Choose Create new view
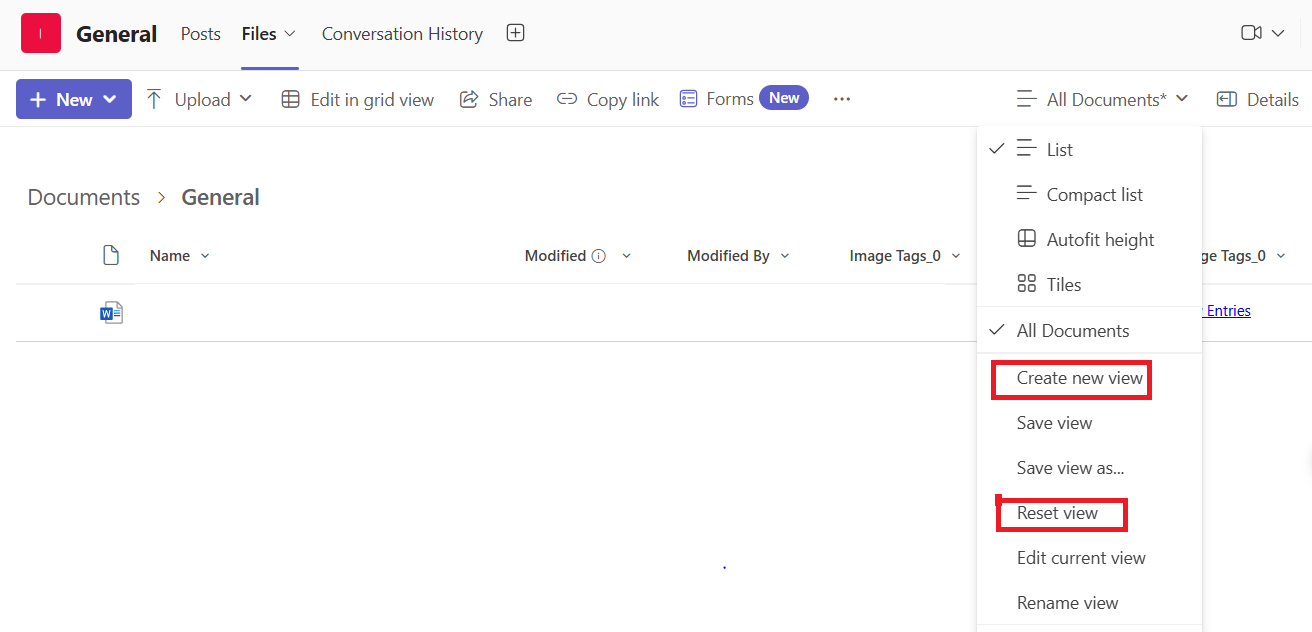The height and width of the screenshot is (632, 1312). pyautogui.click(x=1079, y=378)
